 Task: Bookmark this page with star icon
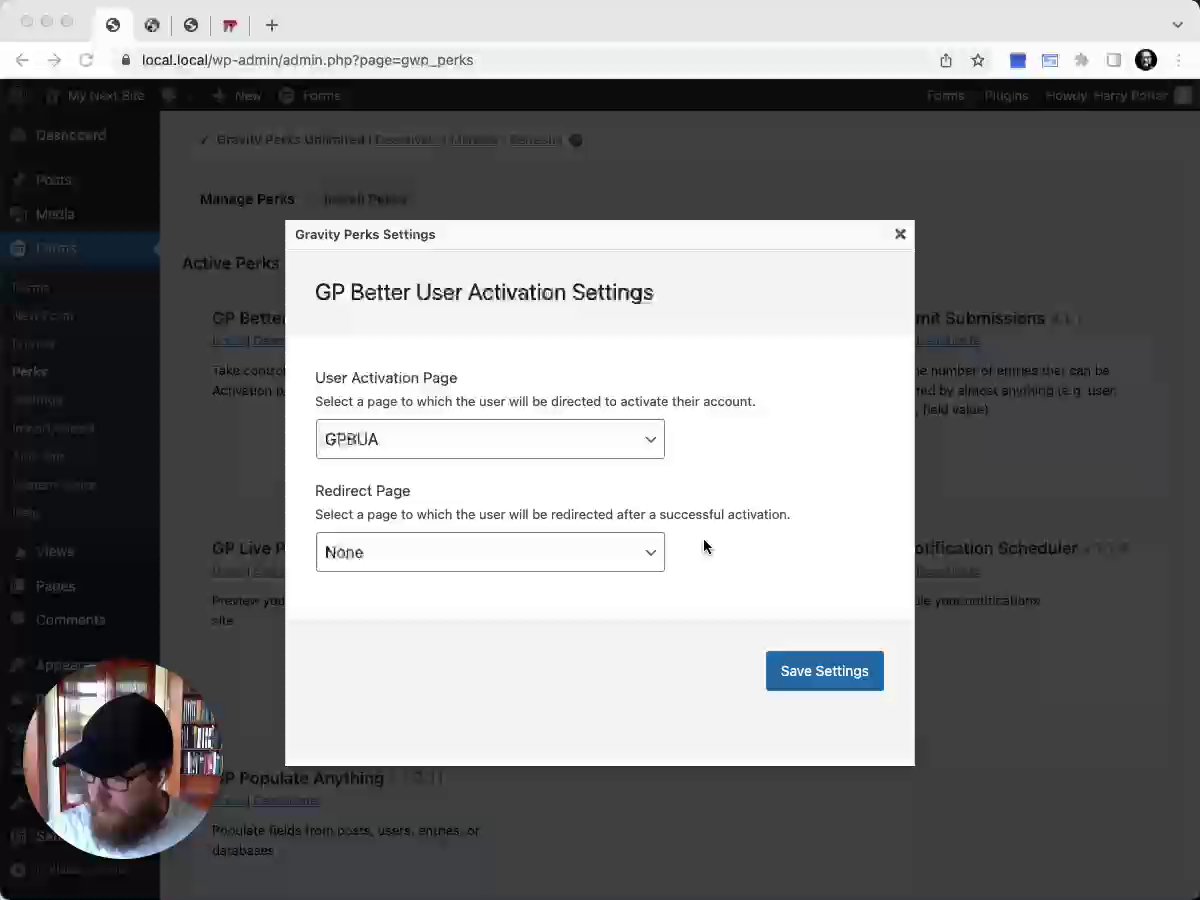click(978, 60)
